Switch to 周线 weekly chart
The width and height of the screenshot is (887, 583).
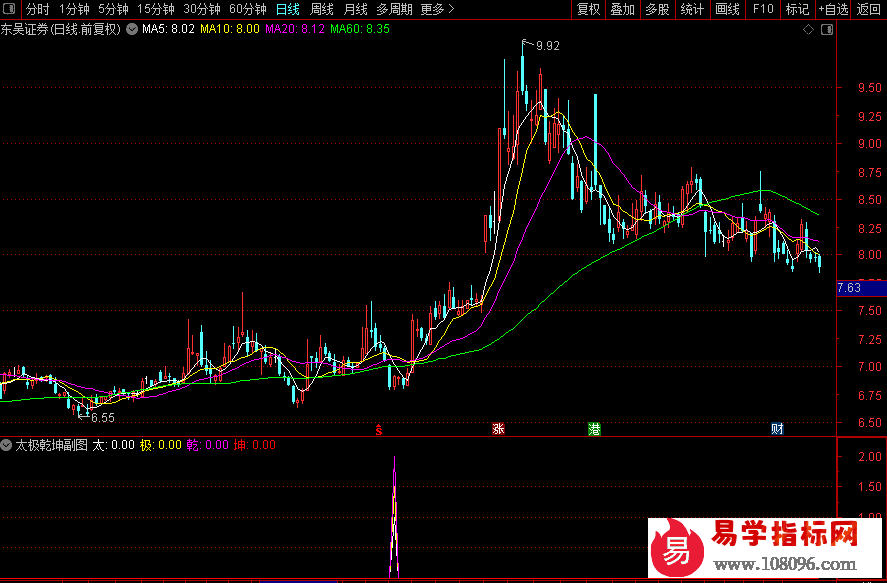322,9
